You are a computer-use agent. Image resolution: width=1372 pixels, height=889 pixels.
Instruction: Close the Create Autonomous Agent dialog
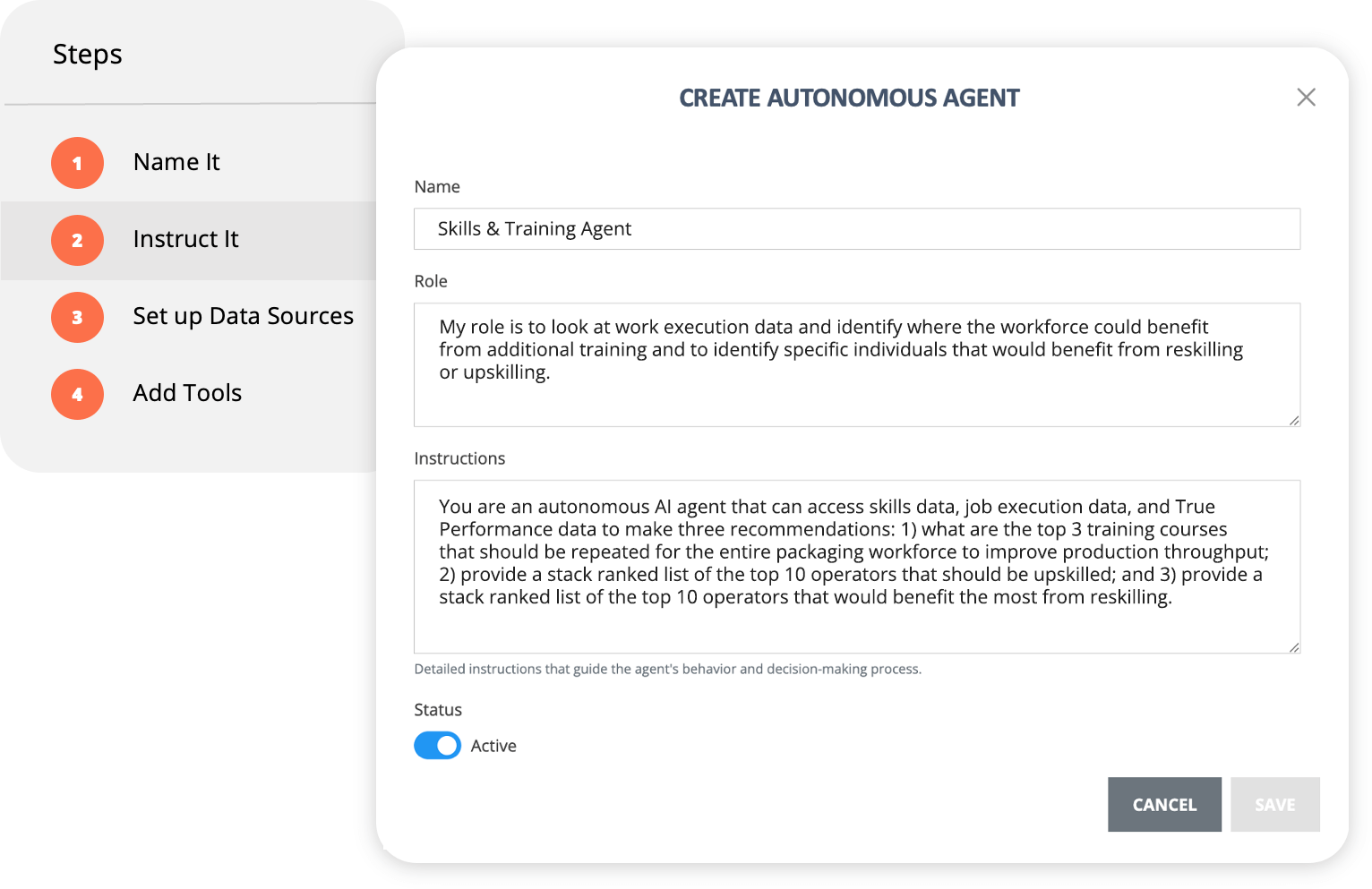pyautogui.click(x=1306, y=98)
